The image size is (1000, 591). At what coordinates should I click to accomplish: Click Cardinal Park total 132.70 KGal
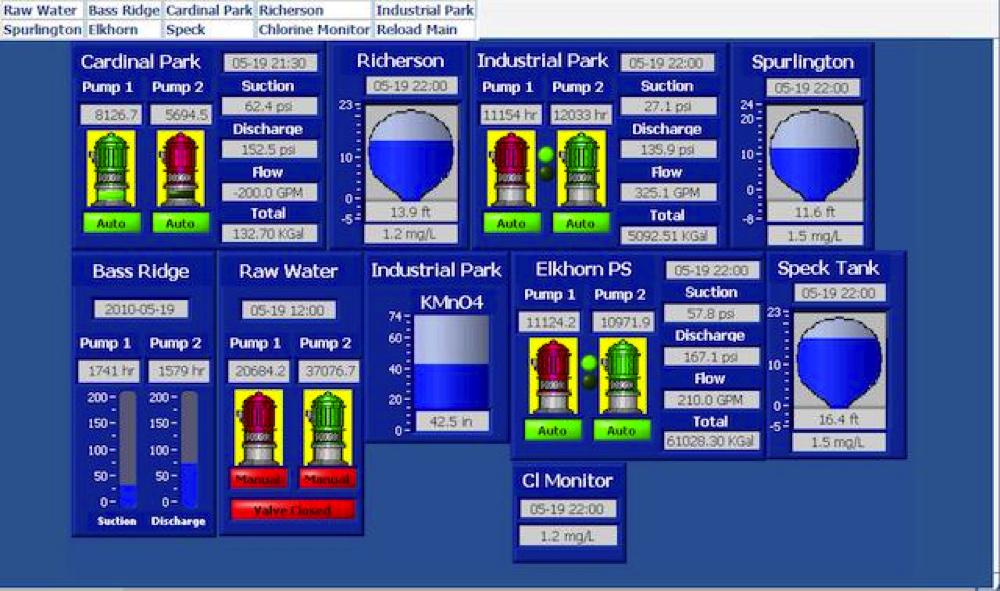(269, 233)
